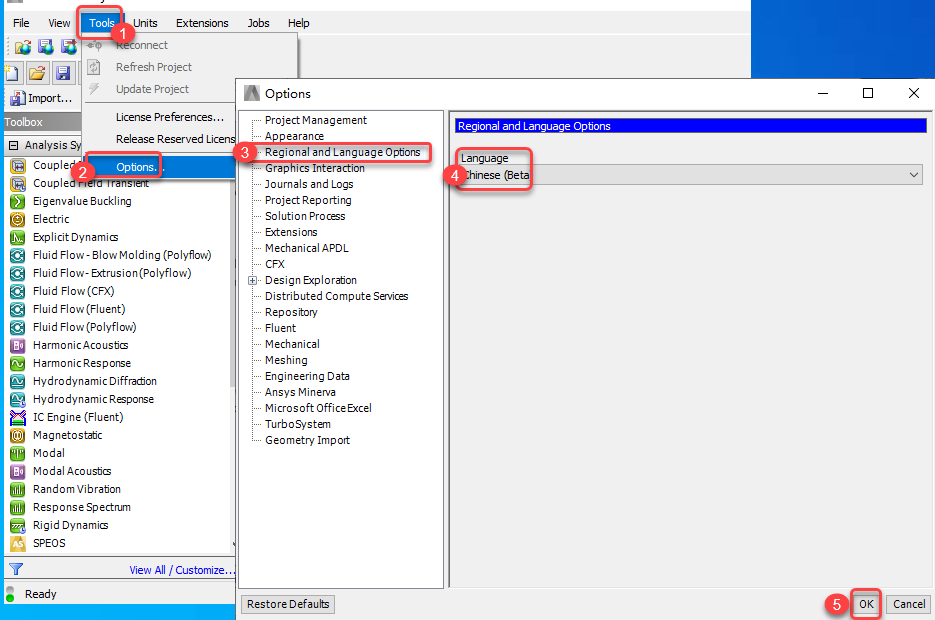Click the save-as-to-web disk with arrow icon

click(x=69, y=47)
